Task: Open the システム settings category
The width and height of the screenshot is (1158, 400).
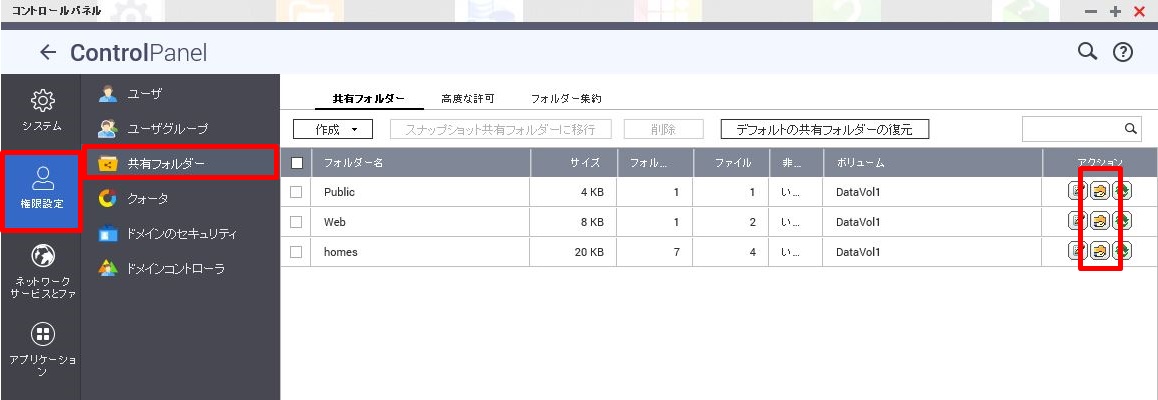Action: coord(42,111)
